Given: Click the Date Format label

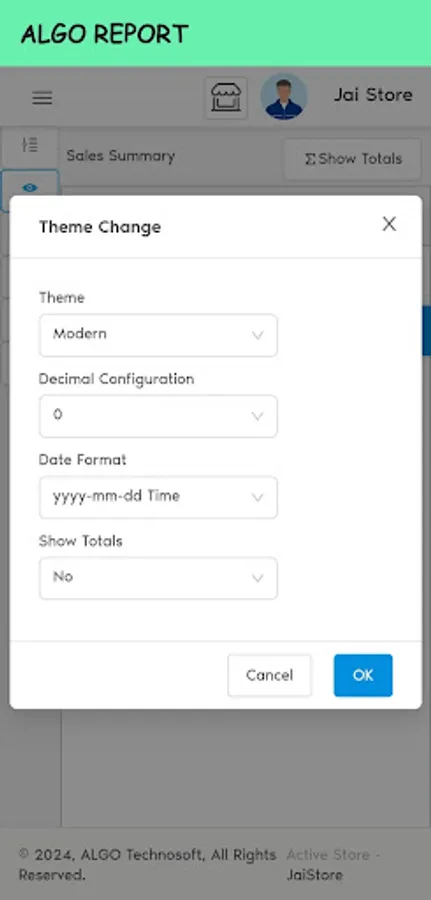Looking at the screenshot, I should click(x=83, y=460).
